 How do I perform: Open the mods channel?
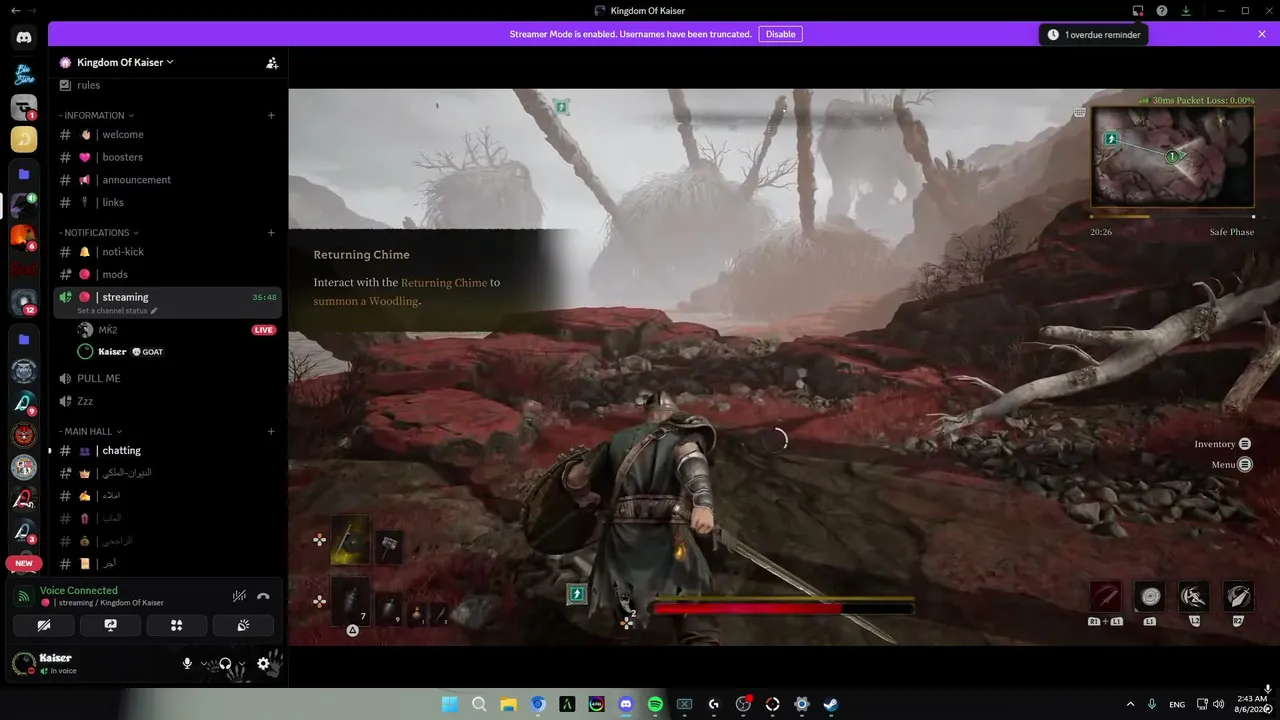(x=167, y=274)
